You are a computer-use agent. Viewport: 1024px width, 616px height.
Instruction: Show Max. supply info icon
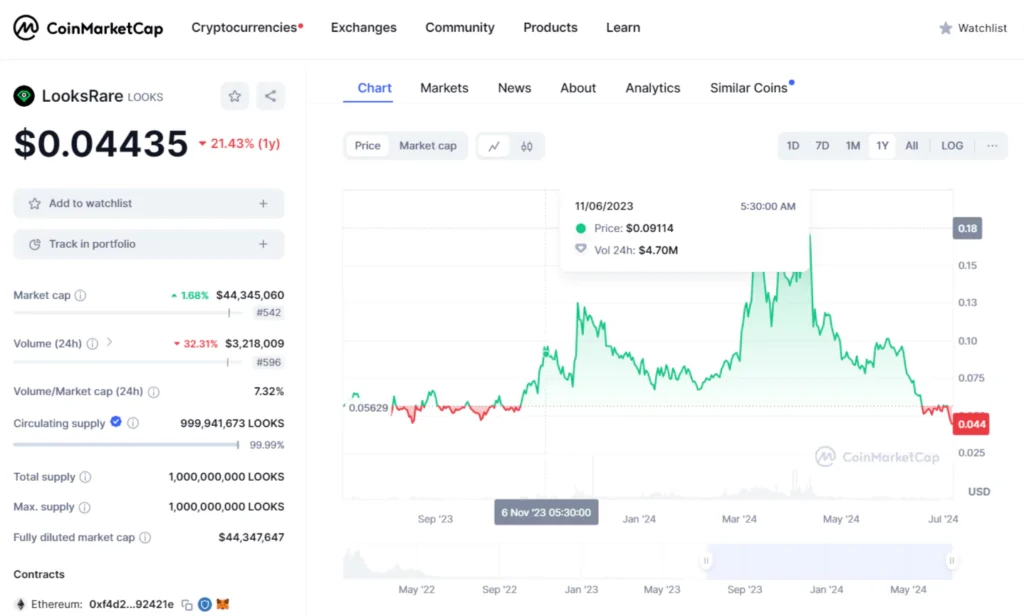pos(84,507)
